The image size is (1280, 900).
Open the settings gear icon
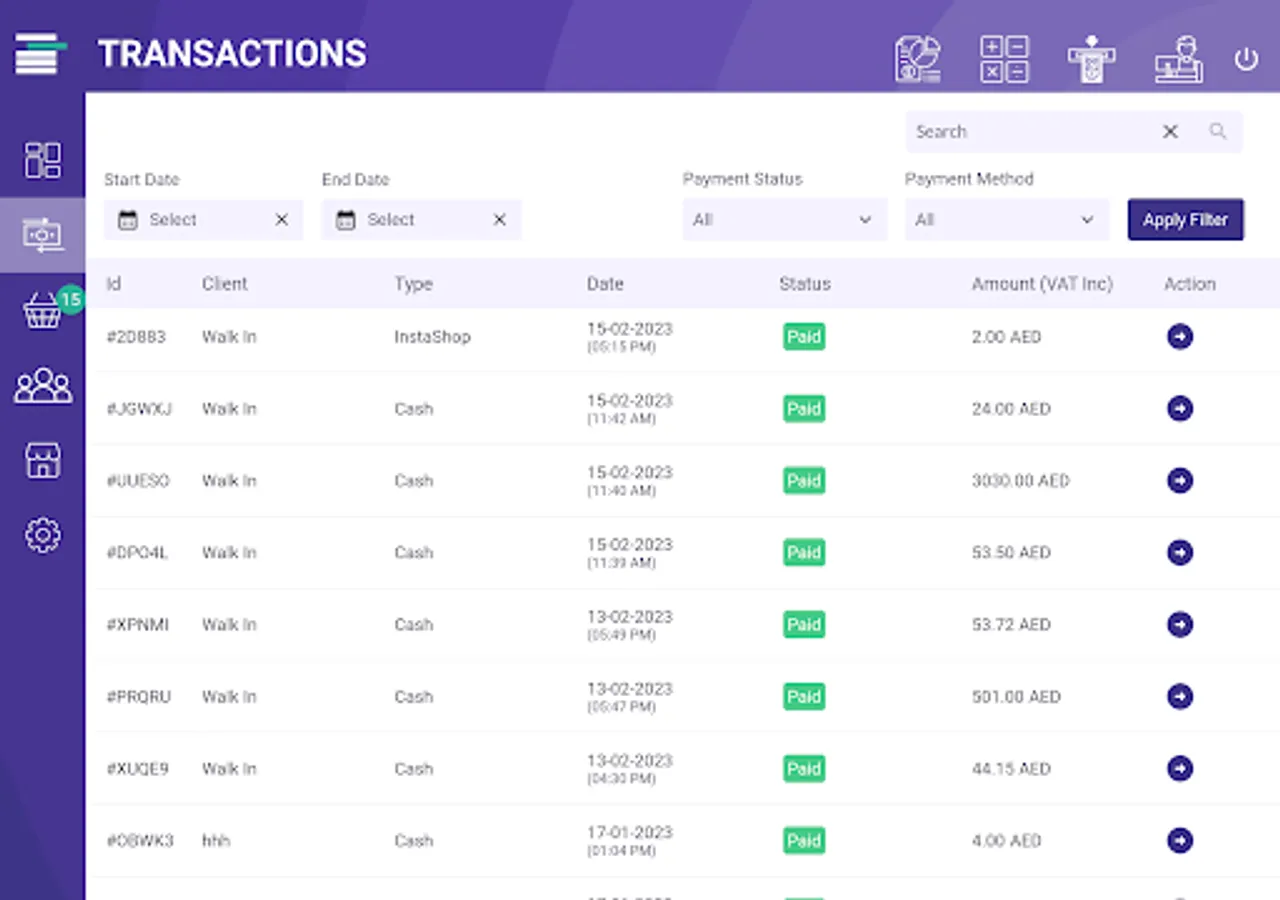[42, 535]
